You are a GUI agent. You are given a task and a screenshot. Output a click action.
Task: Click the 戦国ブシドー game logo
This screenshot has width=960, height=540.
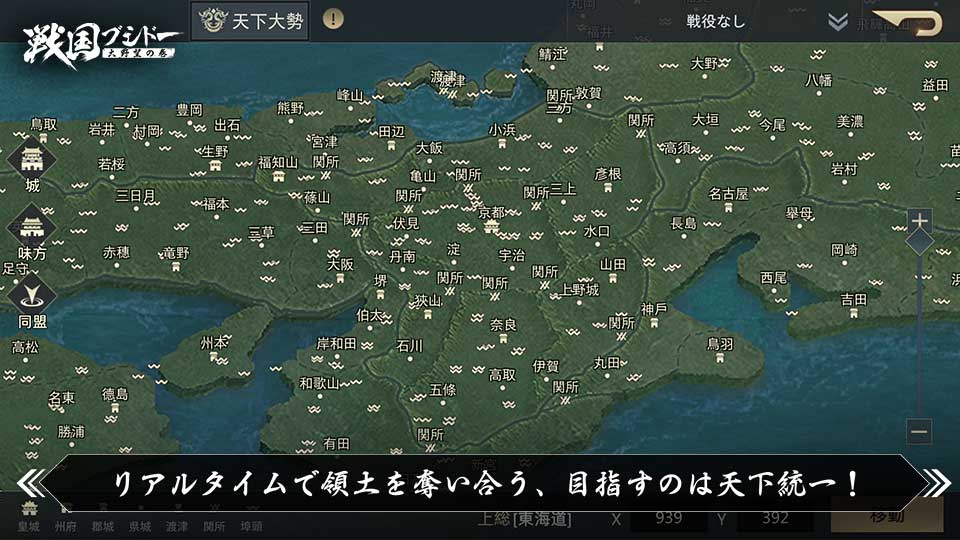click(x=100, y=42)
